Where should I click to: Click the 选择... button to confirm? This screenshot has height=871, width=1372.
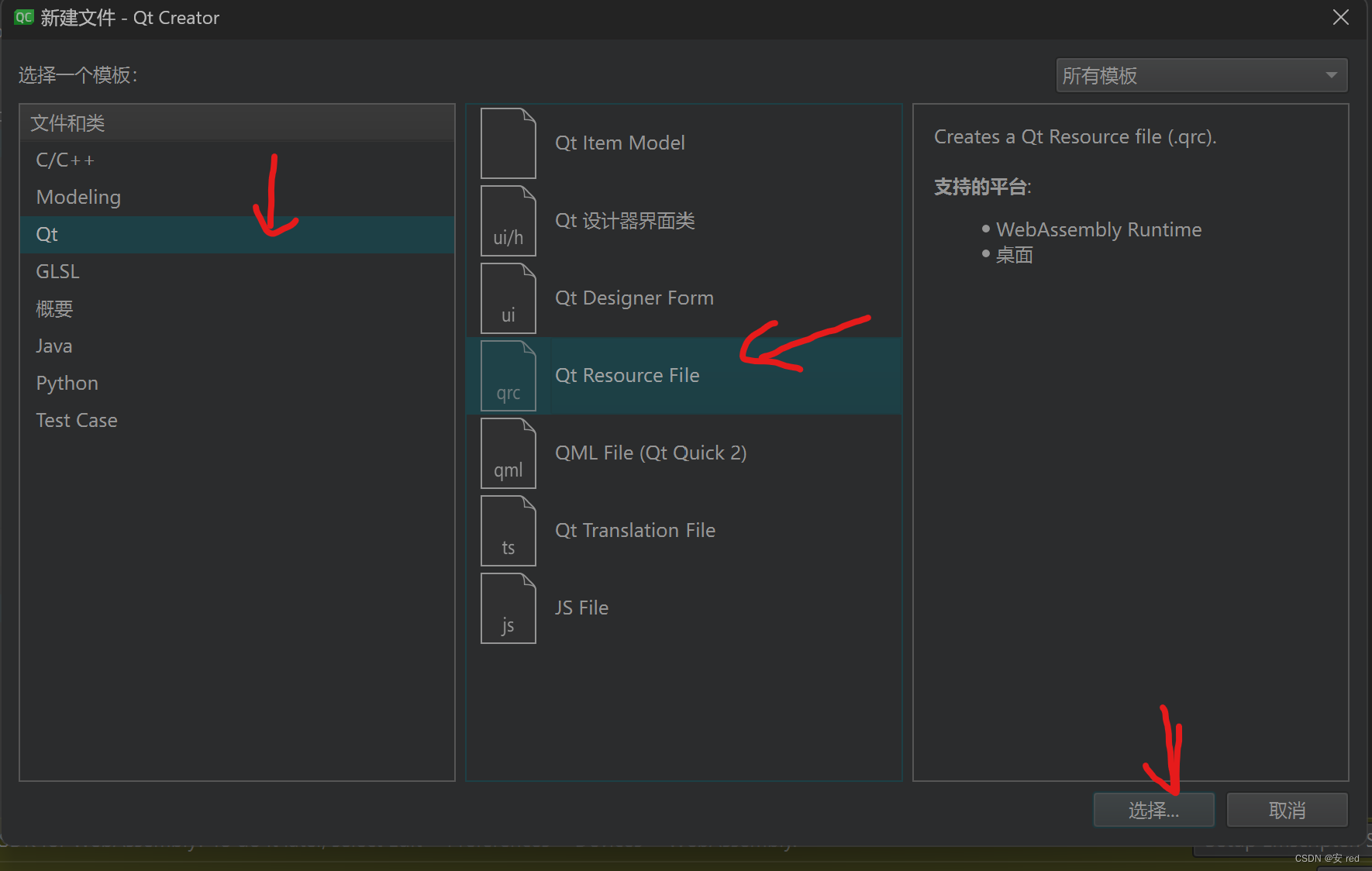pyautogui.click(x=1153, y=809)
